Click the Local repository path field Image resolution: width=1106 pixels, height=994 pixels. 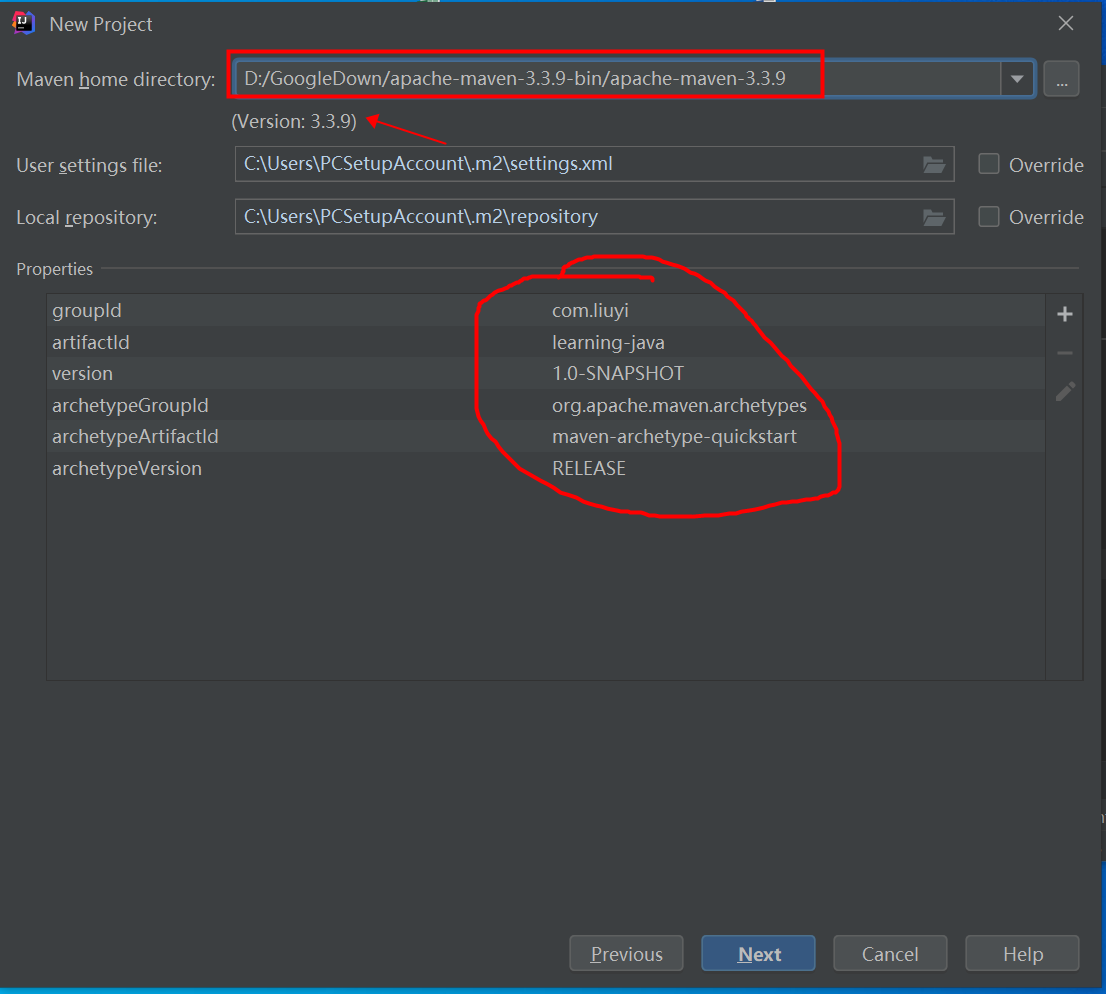pos(594,217)
